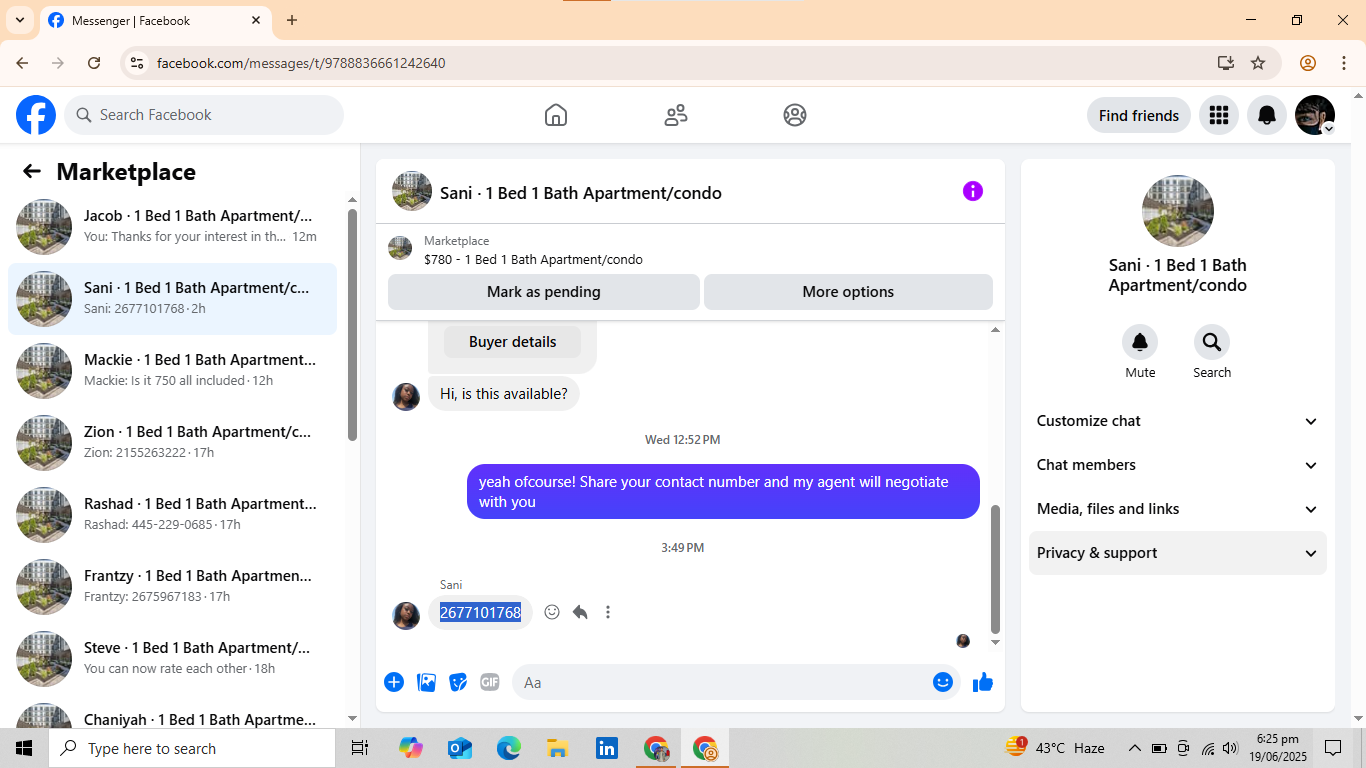Click the message thread scrollbar
This screenshot has width=1366, height=768.
click(x=995, y=569)
